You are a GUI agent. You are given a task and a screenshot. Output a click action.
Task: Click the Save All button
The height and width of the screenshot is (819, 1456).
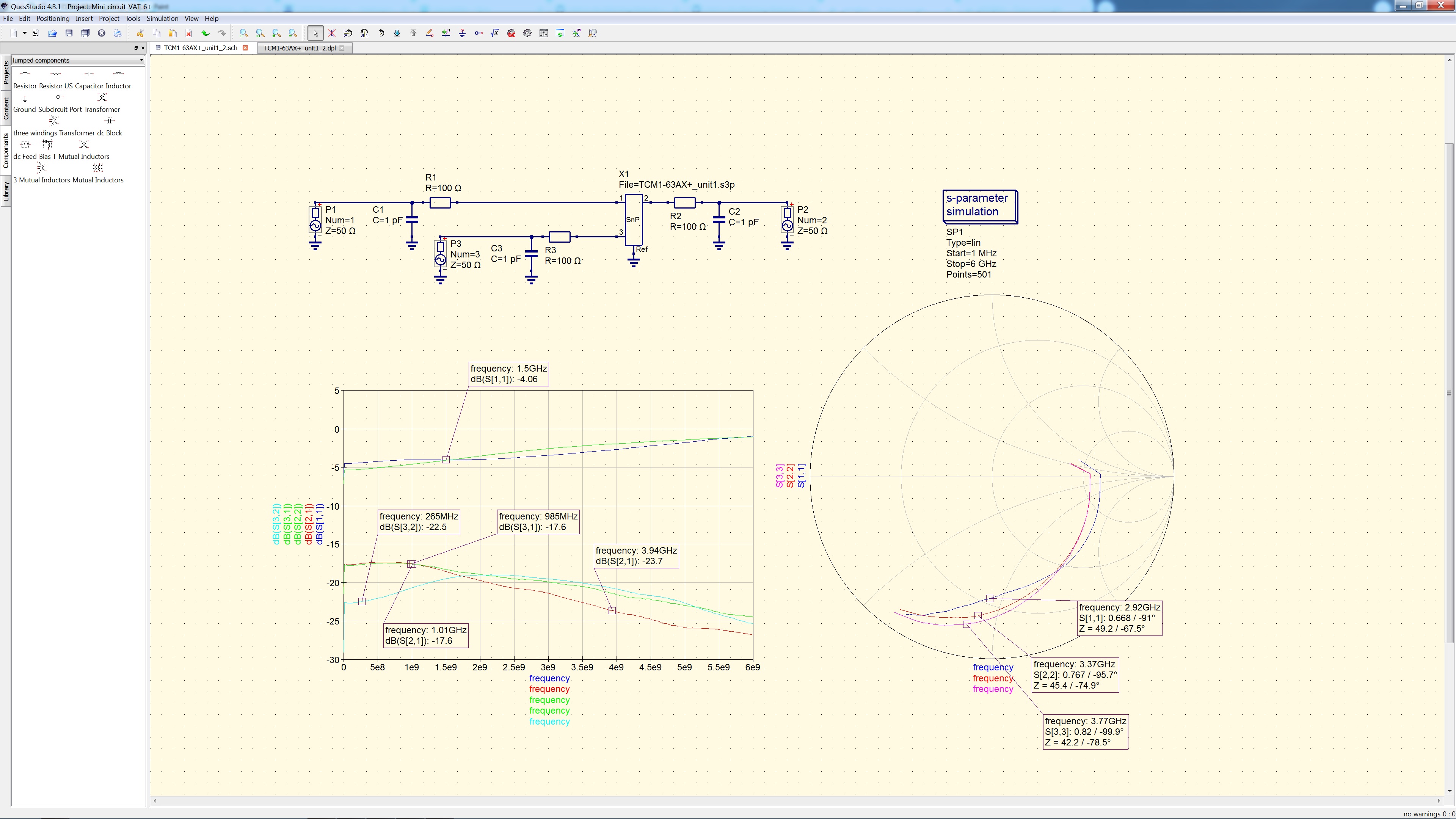coord(85,33)
